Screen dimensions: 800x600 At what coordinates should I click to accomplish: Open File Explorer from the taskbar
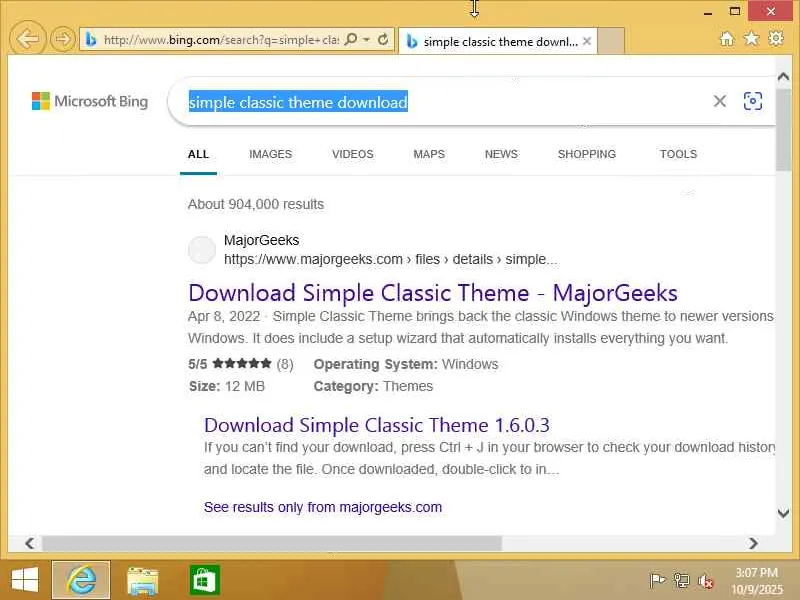(142, 581)
